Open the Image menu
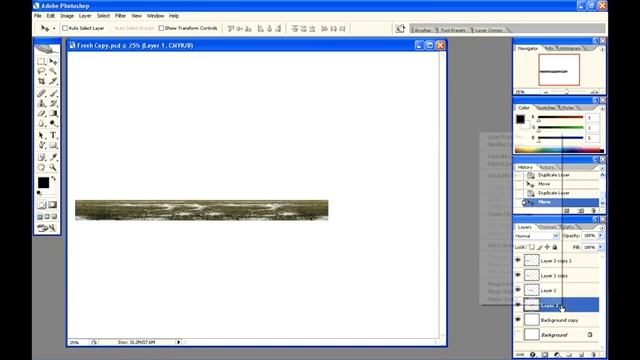 (x=67, y=16)
